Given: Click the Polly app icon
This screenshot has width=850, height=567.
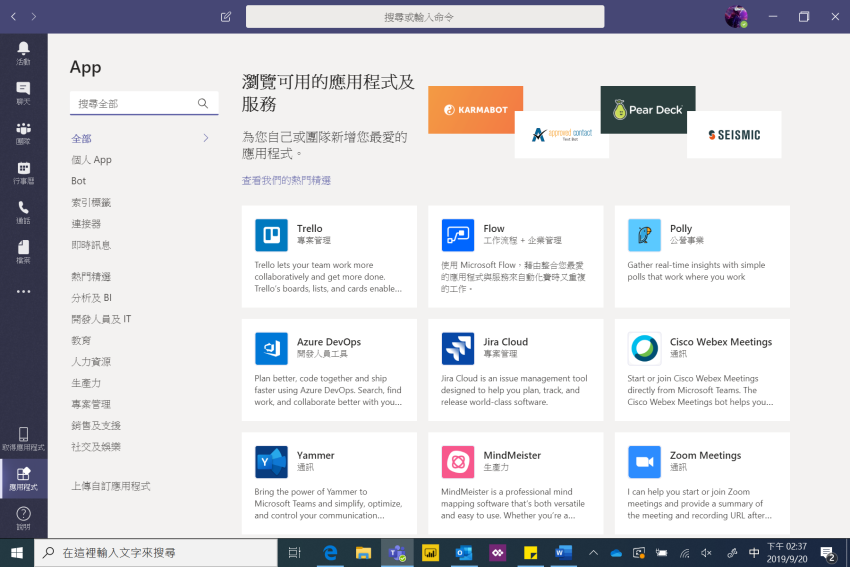Looking at the screenshot, I should (644, 235).
